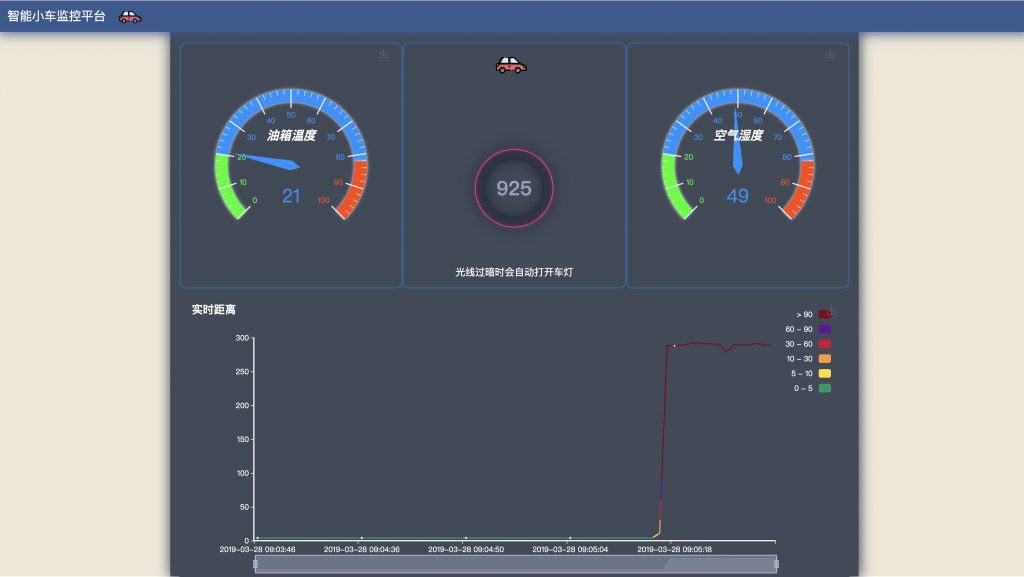Click the 2019-03-28 09:04:36 axis label
The width and height of the screenshot is (1024, 577).
pos(362,550)
